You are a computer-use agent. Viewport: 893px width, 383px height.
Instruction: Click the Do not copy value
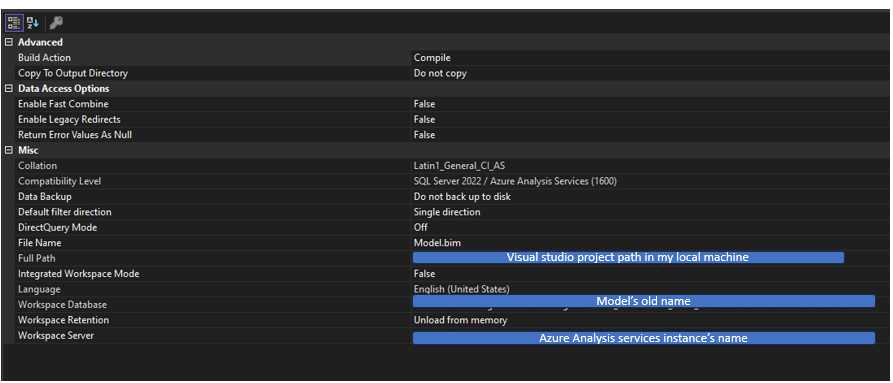click(x=440, y=73)
